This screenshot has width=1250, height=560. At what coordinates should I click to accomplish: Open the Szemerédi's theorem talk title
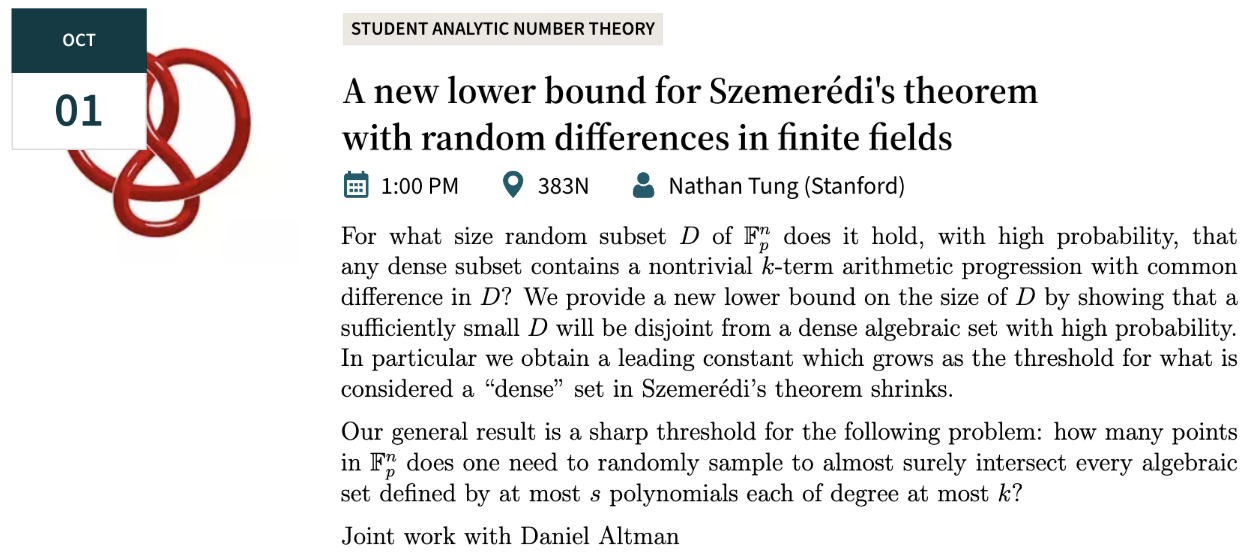point(690,112)
